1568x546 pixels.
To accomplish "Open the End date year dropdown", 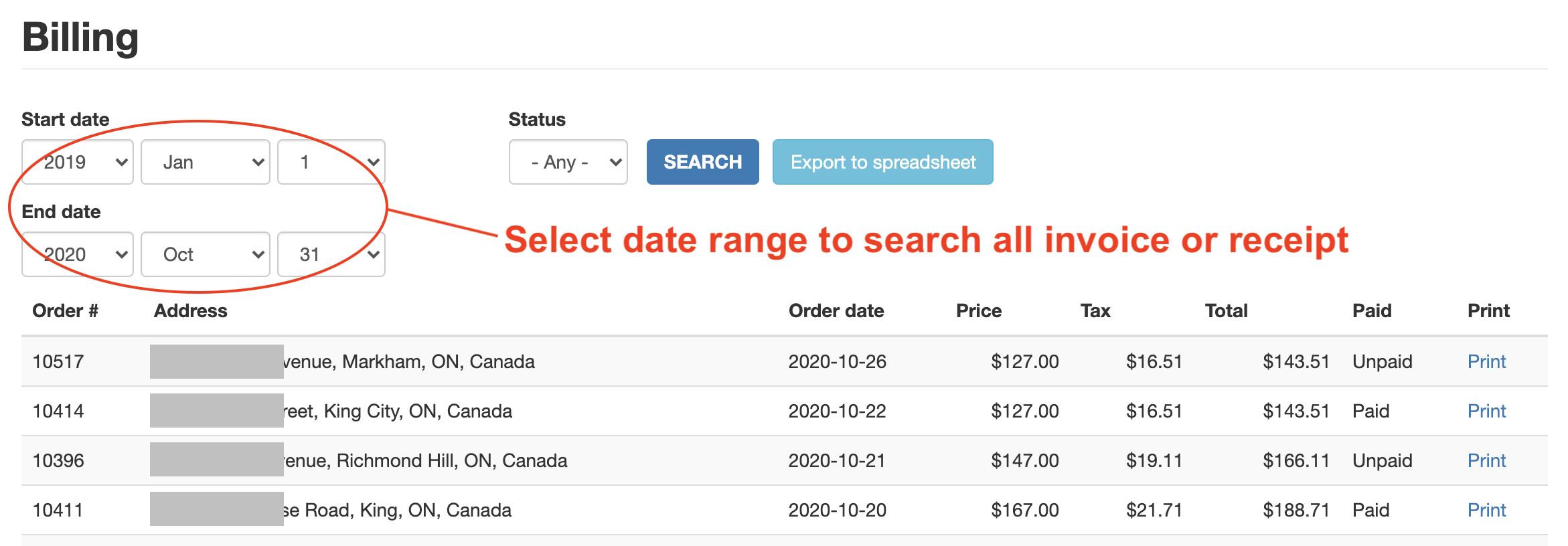I will click(78, 254).
